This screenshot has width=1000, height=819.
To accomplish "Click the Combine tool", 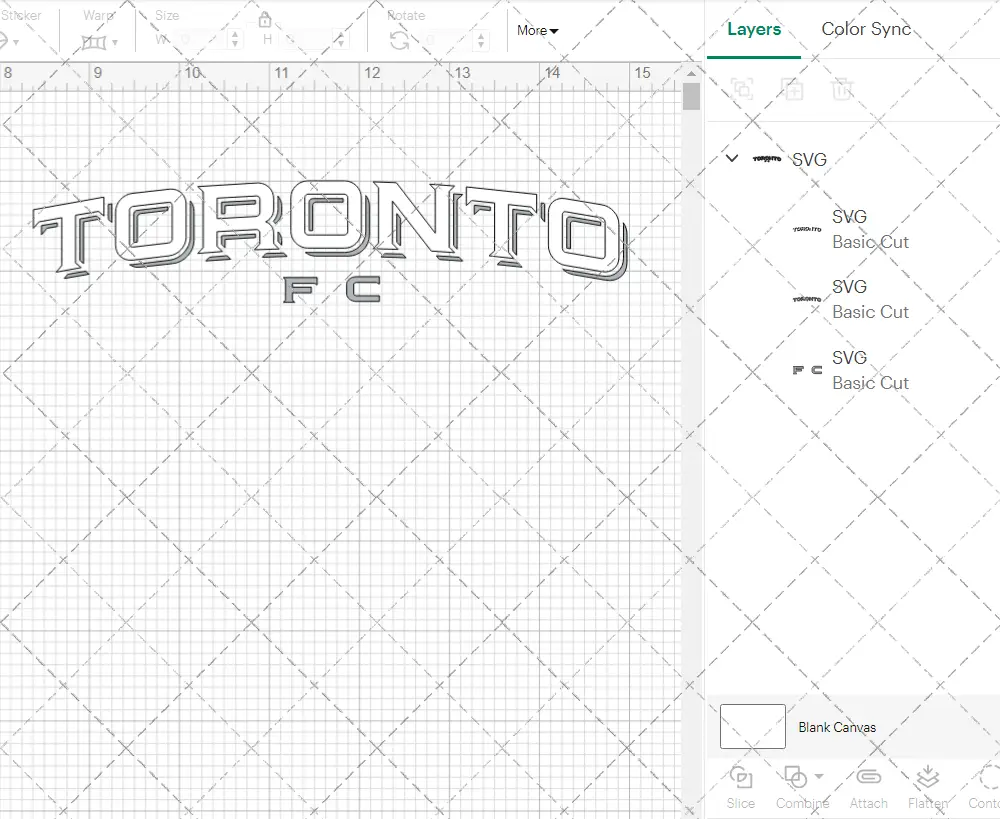I will click(x=802, y=788).
